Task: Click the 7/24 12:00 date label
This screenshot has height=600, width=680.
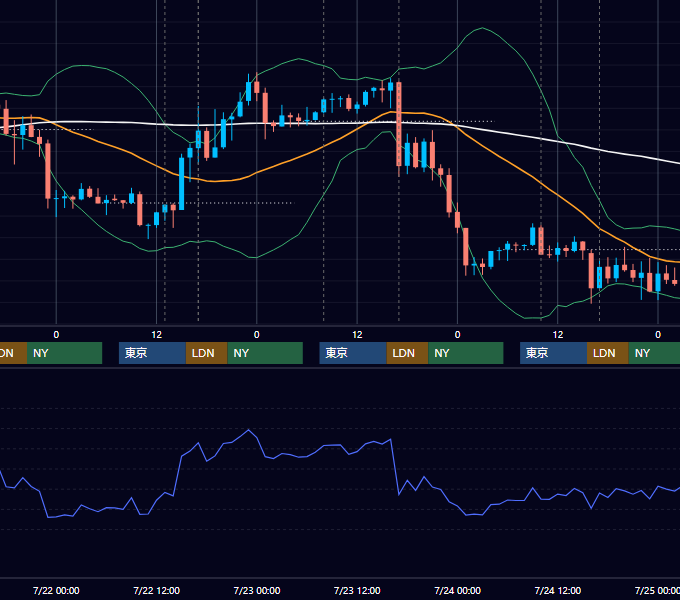Action: 558,590
